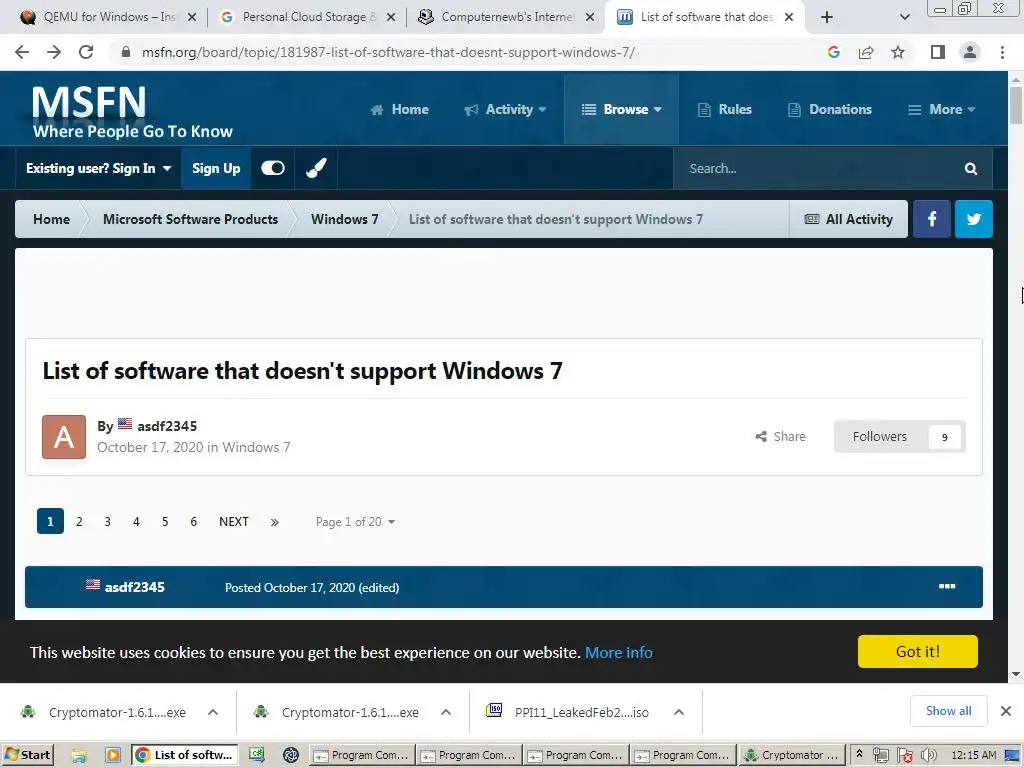This screenshot has width=1024, height=768.
Task: Open Microsoft Software Products breadcrumb
Action: click(190, 219)
